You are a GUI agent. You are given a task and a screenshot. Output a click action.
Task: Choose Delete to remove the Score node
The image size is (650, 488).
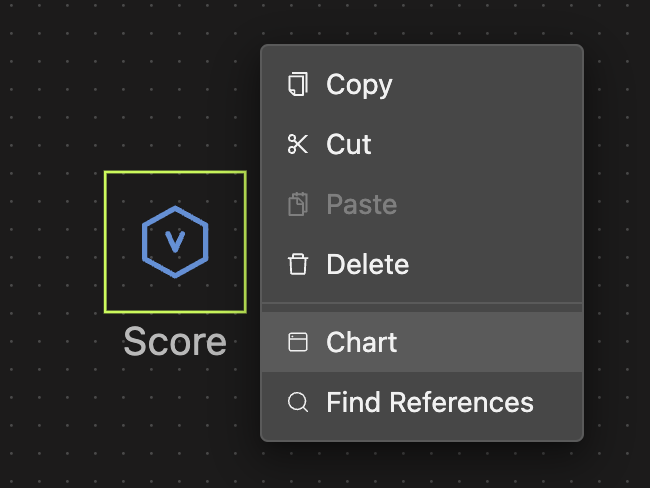point(367,265)
